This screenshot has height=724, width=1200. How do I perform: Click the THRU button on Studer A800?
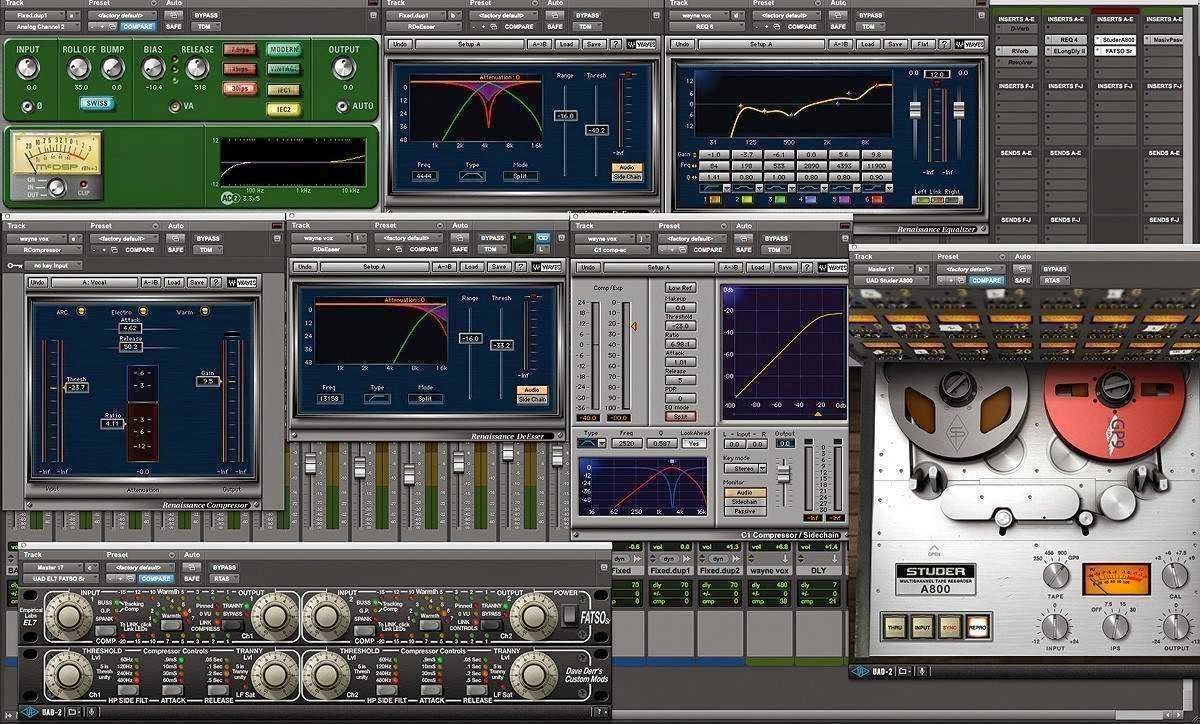(x=896, y=628)
